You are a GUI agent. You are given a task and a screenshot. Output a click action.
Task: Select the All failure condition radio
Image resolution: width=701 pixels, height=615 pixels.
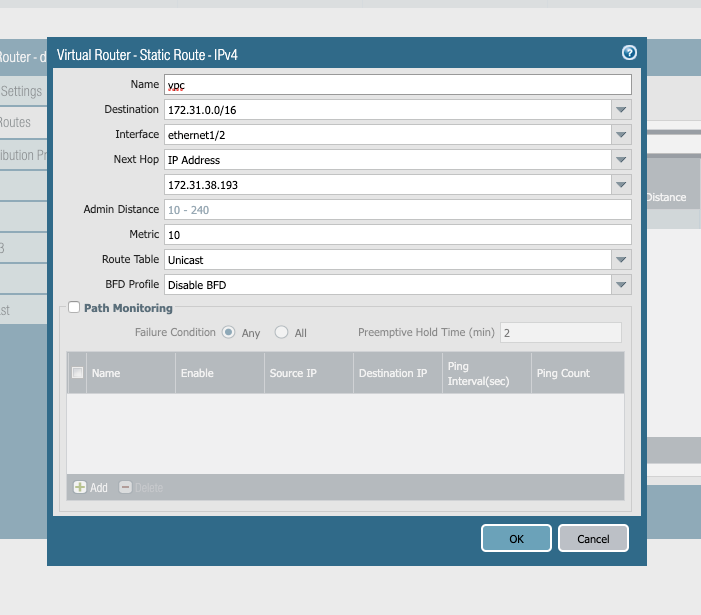click(x=282, y=332)
